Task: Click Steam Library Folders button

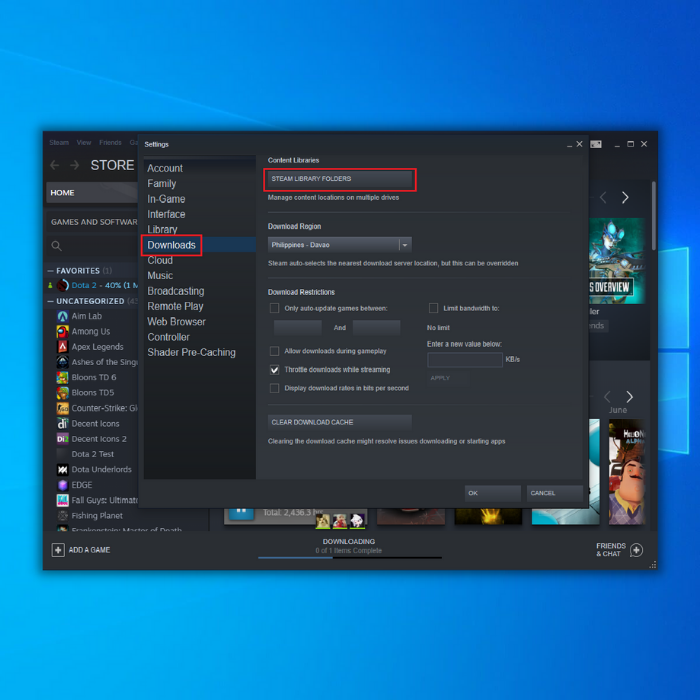Action: pos(340,179)
